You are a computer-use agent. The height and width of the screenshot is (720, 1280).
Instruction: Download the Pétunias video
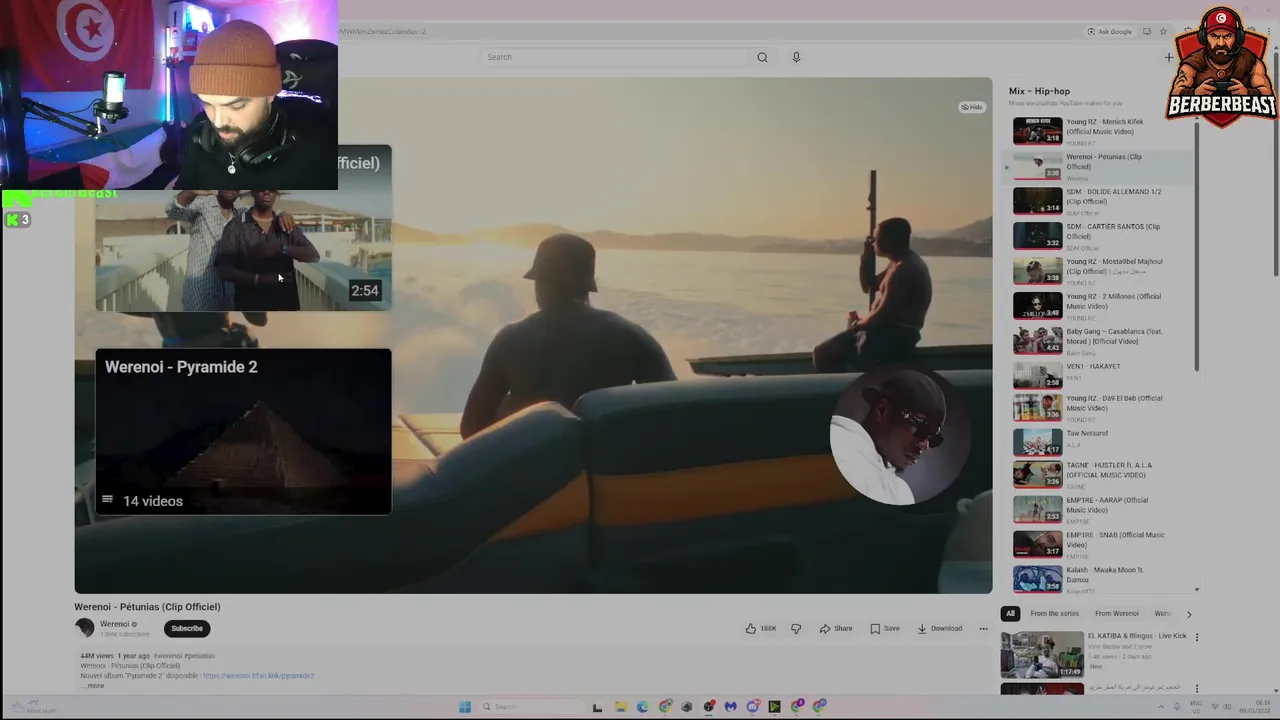pyautogui.click(x=940, y=629)
